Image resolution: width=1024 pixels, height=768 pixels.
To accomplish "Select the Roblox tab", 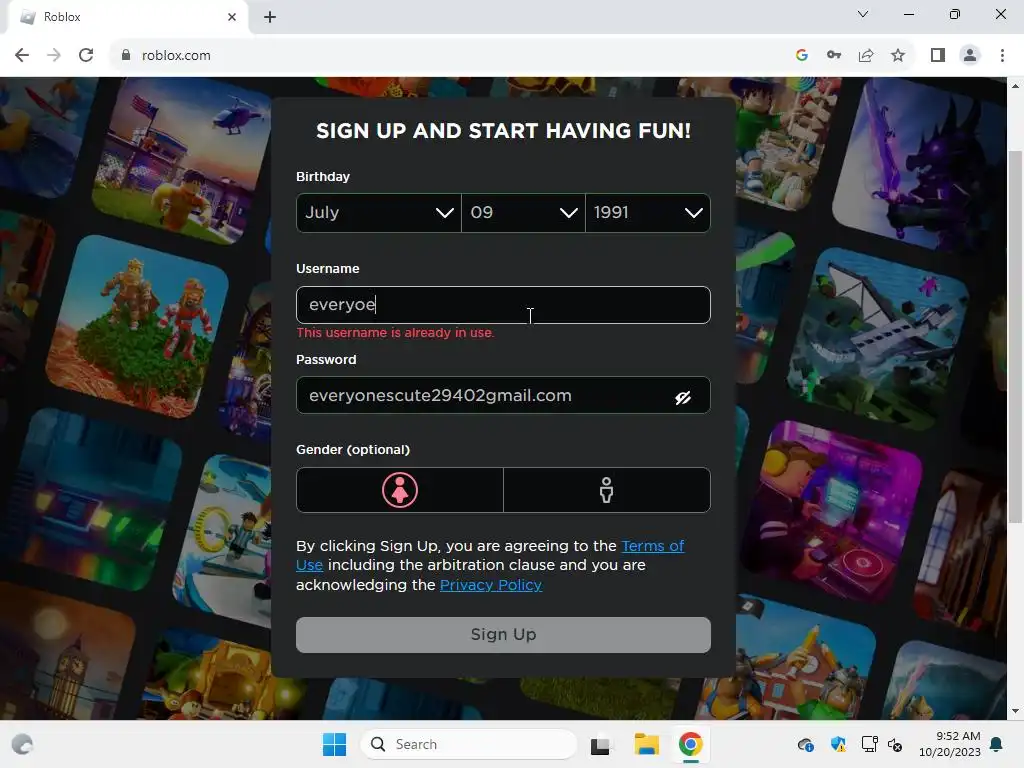I will coord(127,17).
